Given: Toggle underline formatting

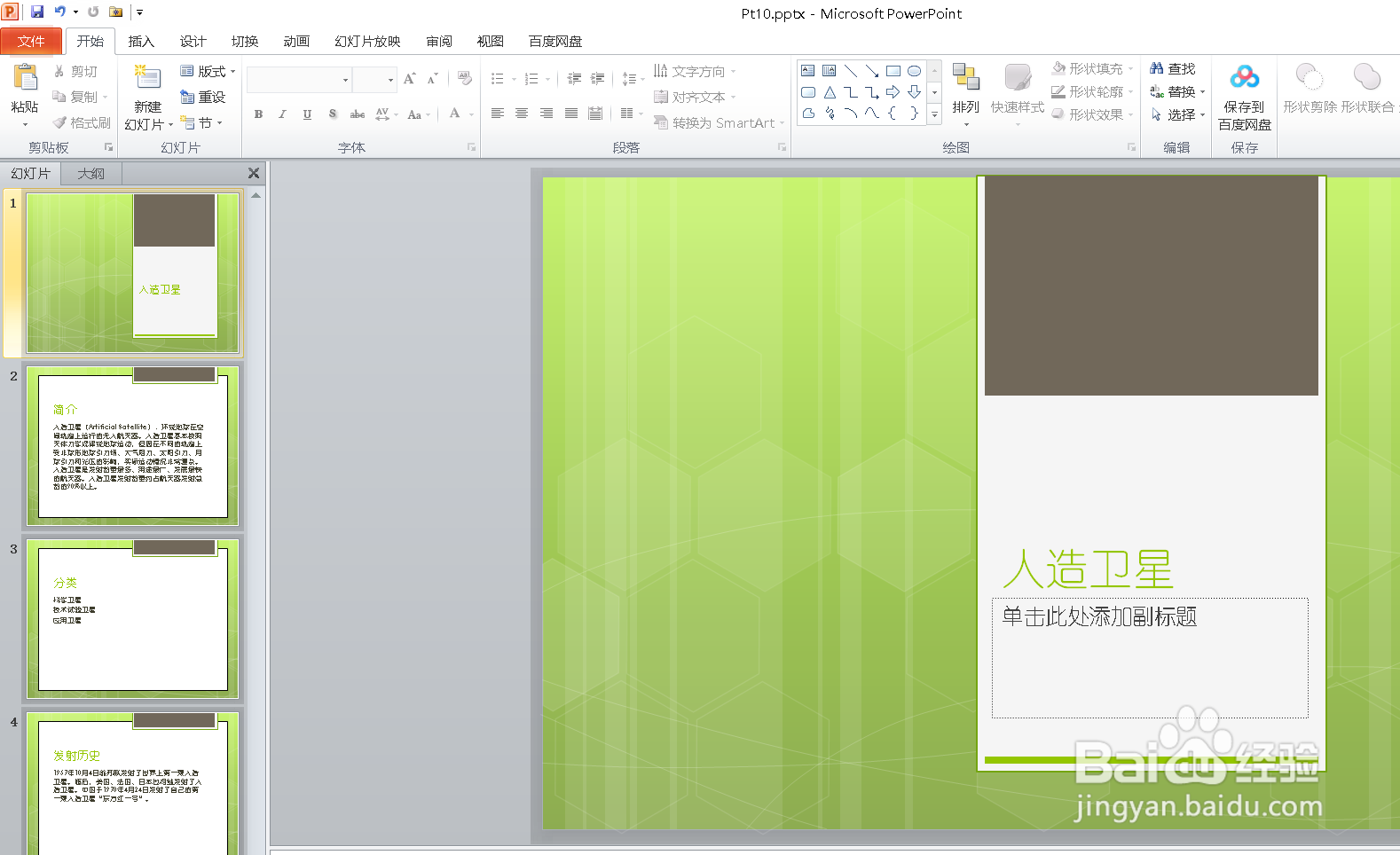Looking at the screenshot, I should [x=307, y=114].
